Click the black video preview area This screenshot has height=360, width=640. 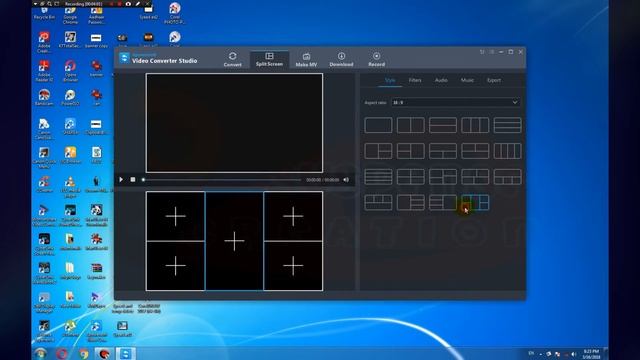(x=234, y=123)
